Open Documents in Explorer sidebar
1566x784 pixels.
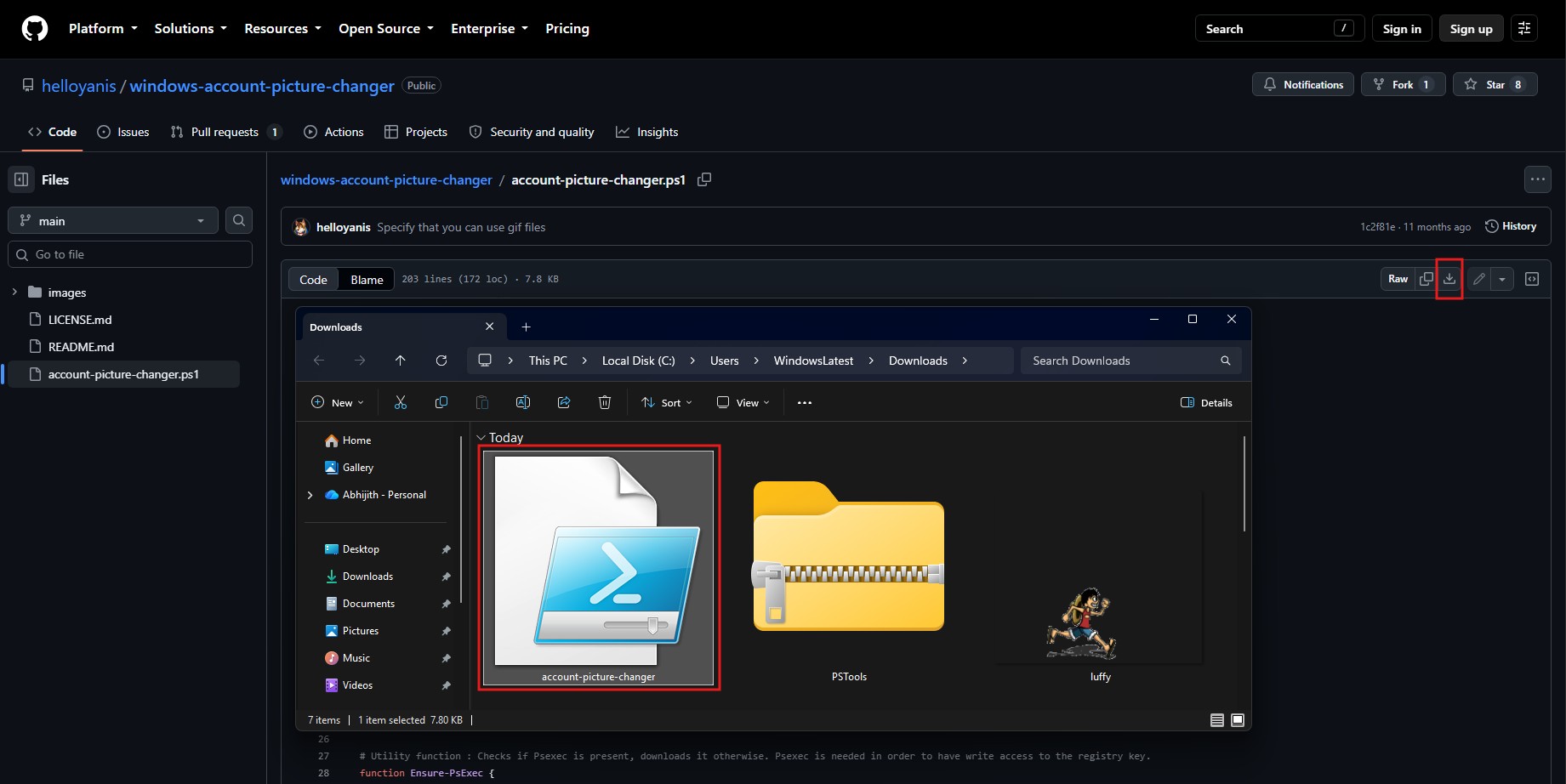368,604
